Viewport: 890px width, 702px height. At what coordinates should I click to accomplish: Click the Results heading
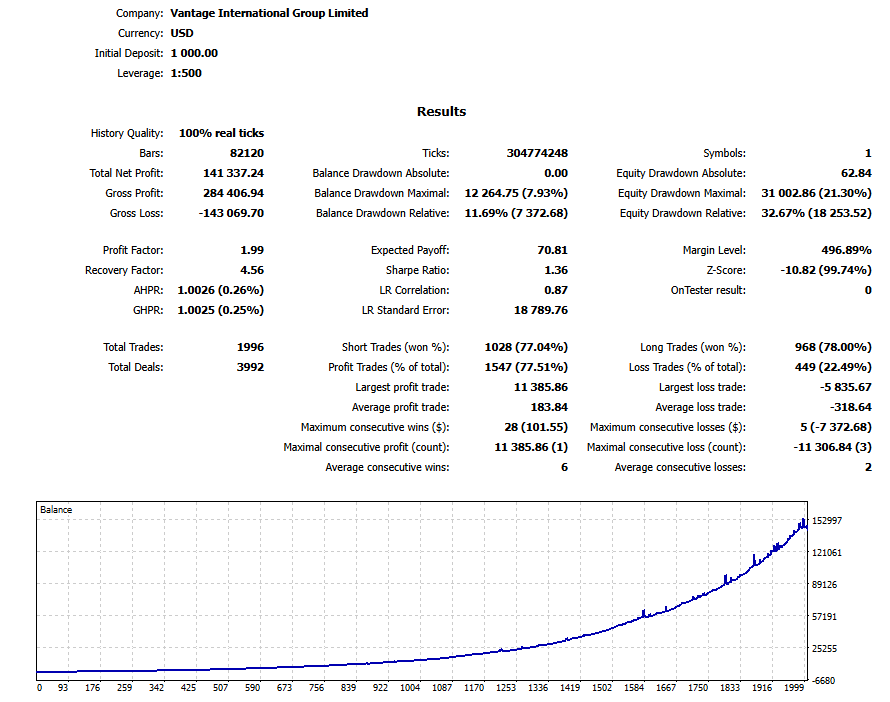440,111
